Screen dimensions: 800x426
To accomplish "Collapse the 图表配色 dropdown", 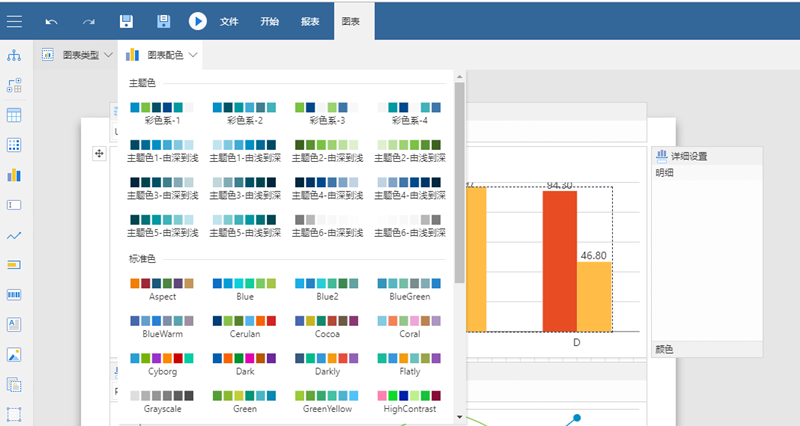I will 162,55.
